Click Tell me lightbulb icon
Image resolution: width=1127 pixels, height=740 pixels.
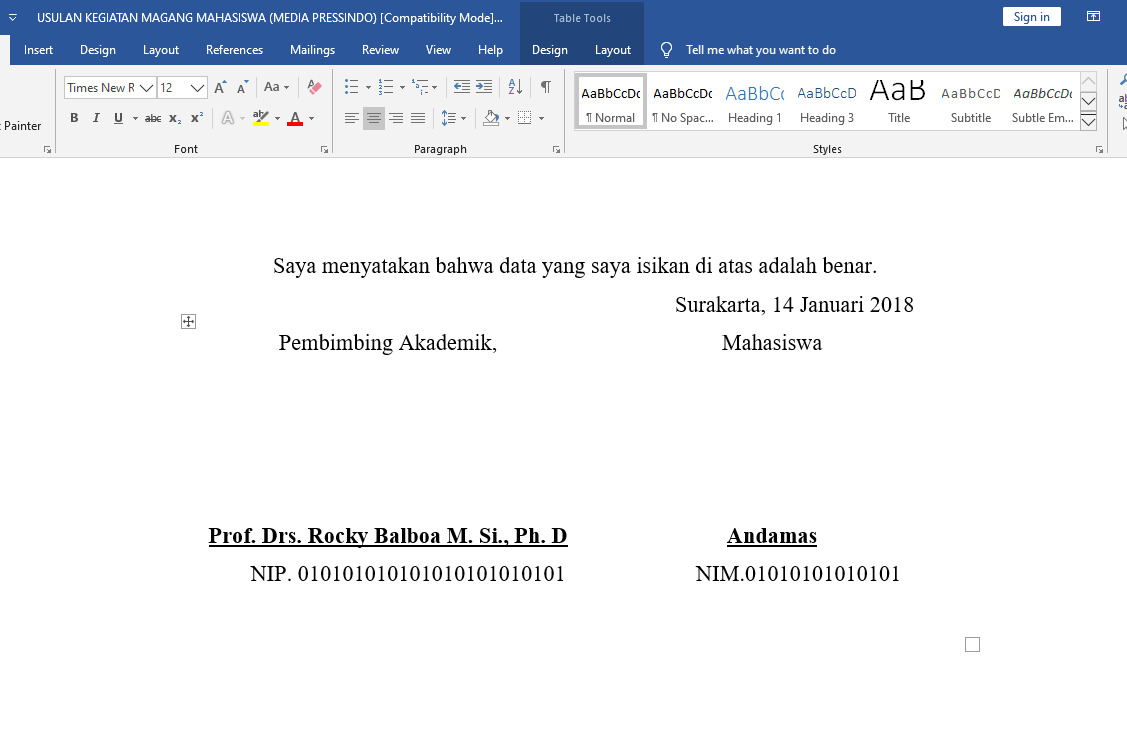(x=666, y=50)
